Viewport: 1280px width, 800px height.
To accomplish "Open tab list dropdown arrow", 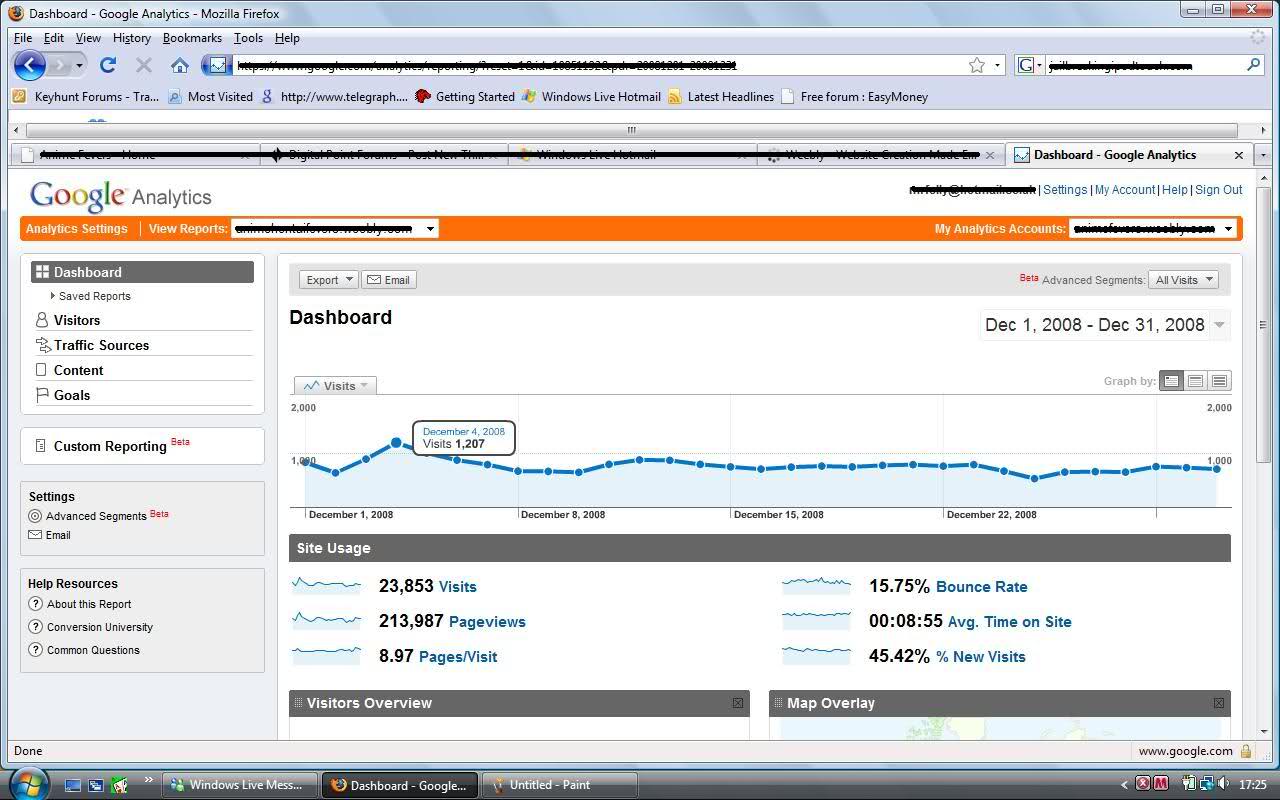I will 1263,155.
